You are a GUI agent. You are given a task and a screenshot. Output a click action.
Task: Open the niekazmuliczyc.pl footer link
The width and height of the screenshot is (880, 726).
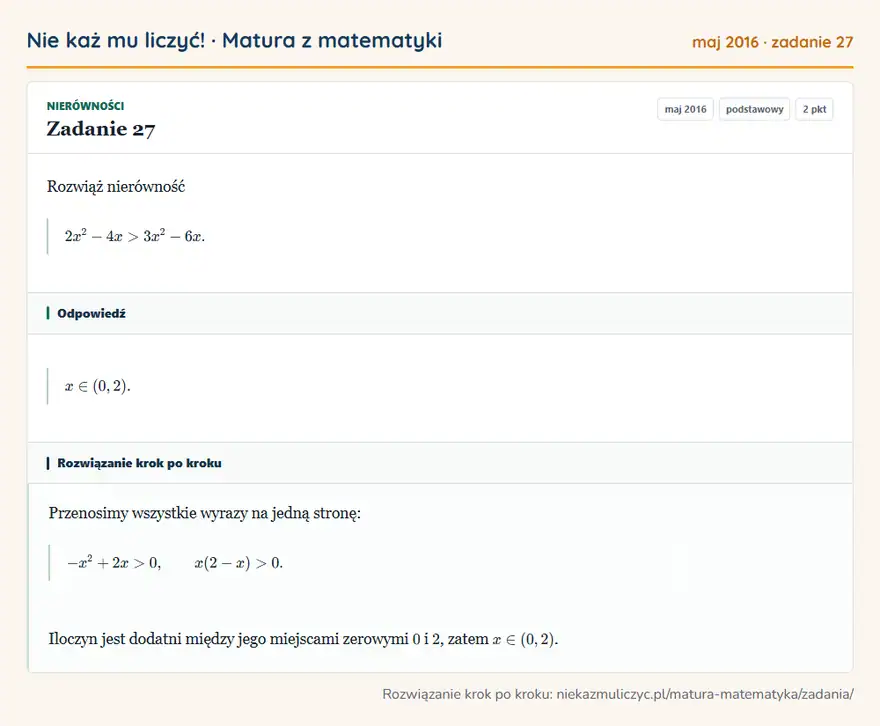pos(705,695)
